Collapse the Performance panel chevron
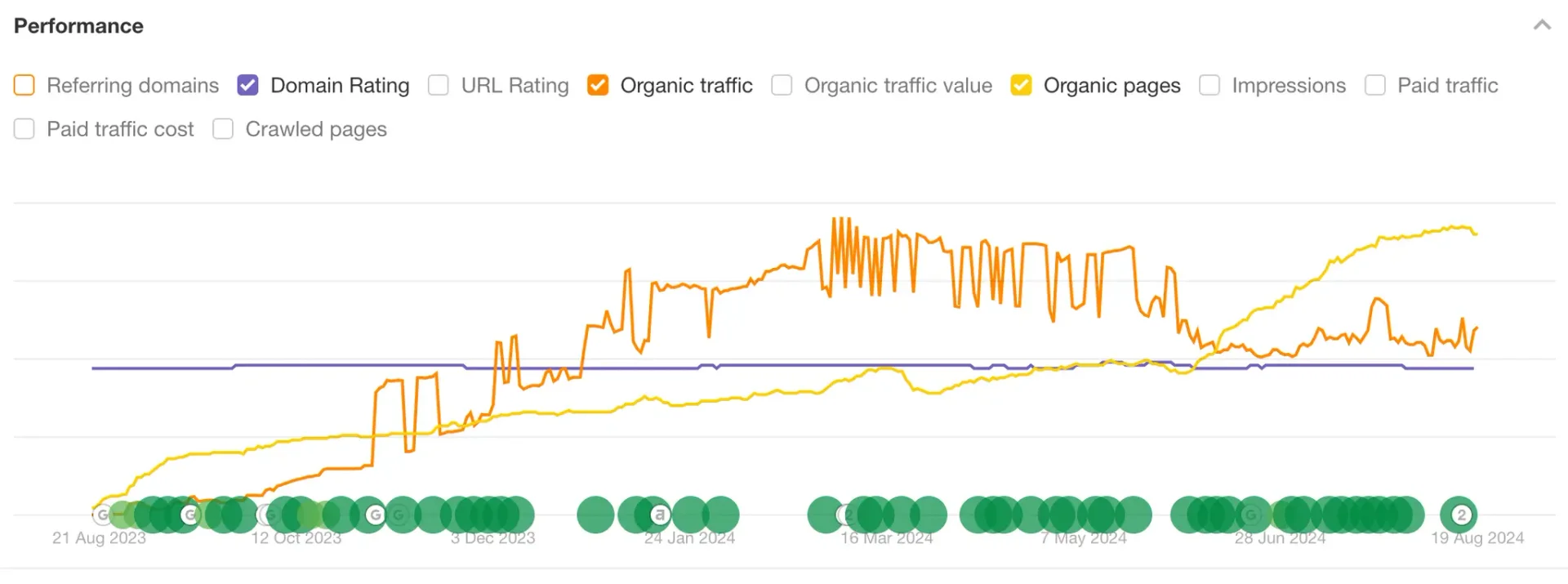Viewport: 1568px width, 584px height. 1541,25
